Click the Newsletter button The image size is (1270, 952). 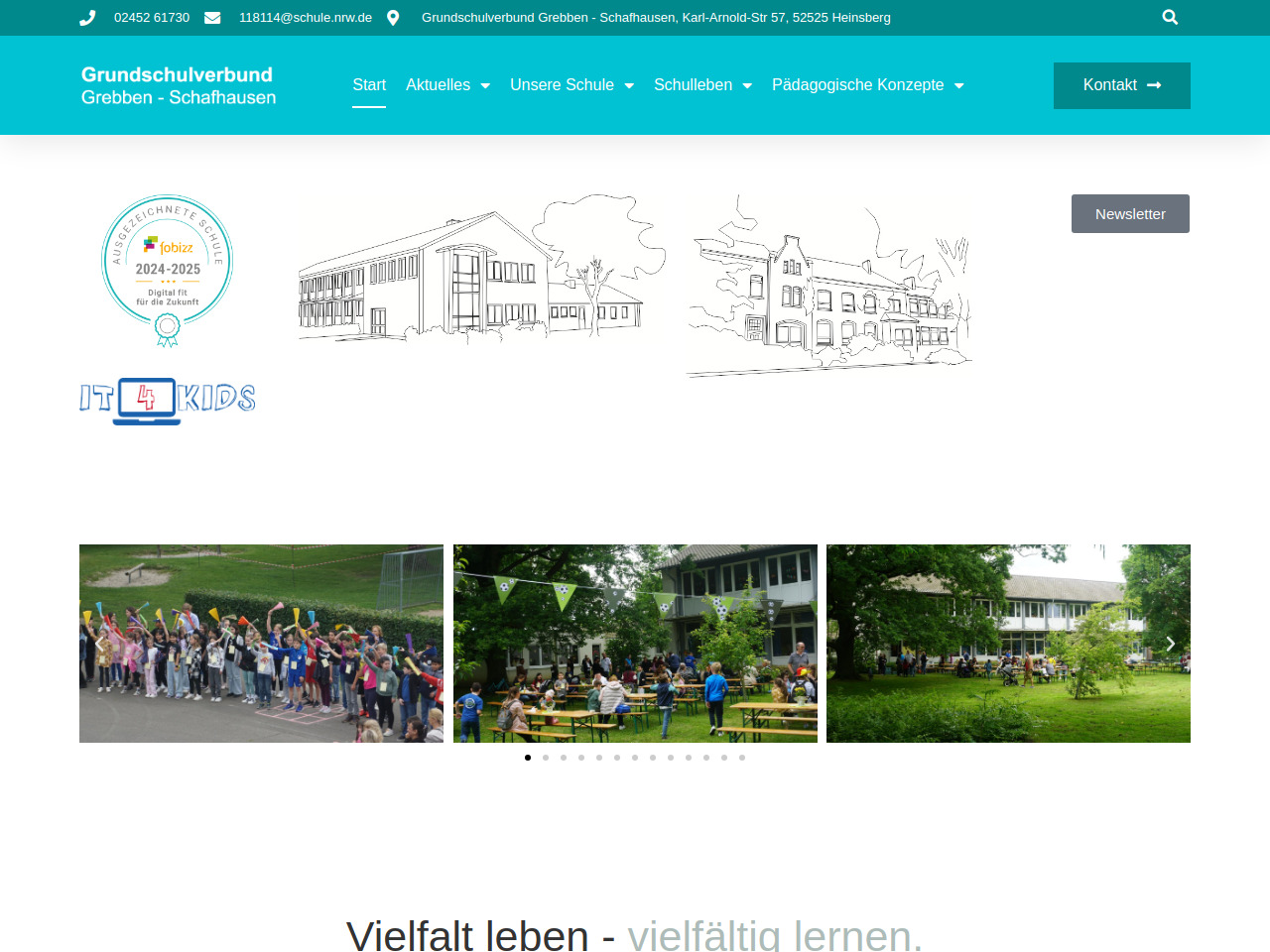point(1130,214)
